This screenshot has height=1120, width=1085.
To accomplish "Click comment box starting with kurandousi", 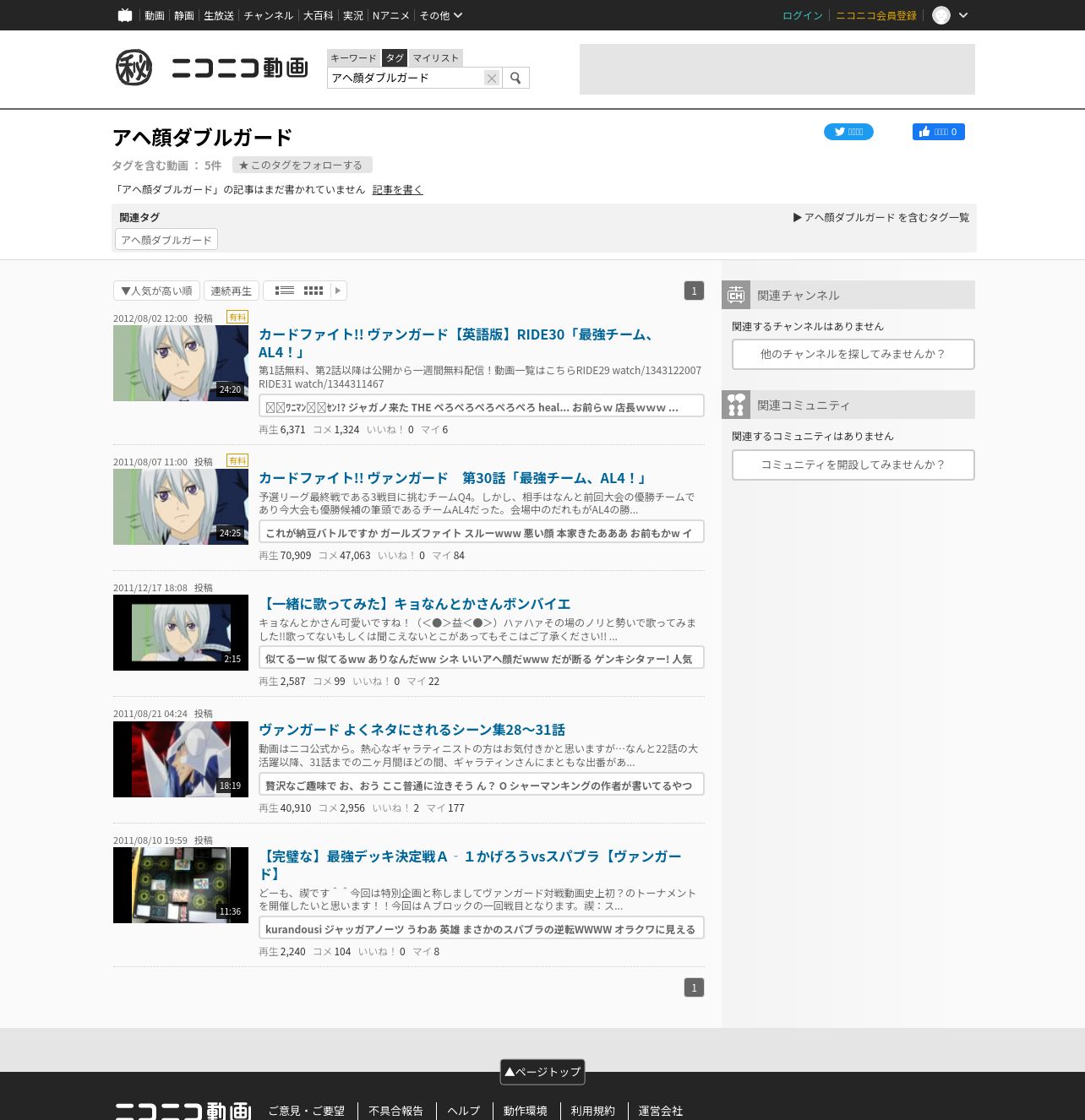I will pyautogui.click(x=482, y=928).
